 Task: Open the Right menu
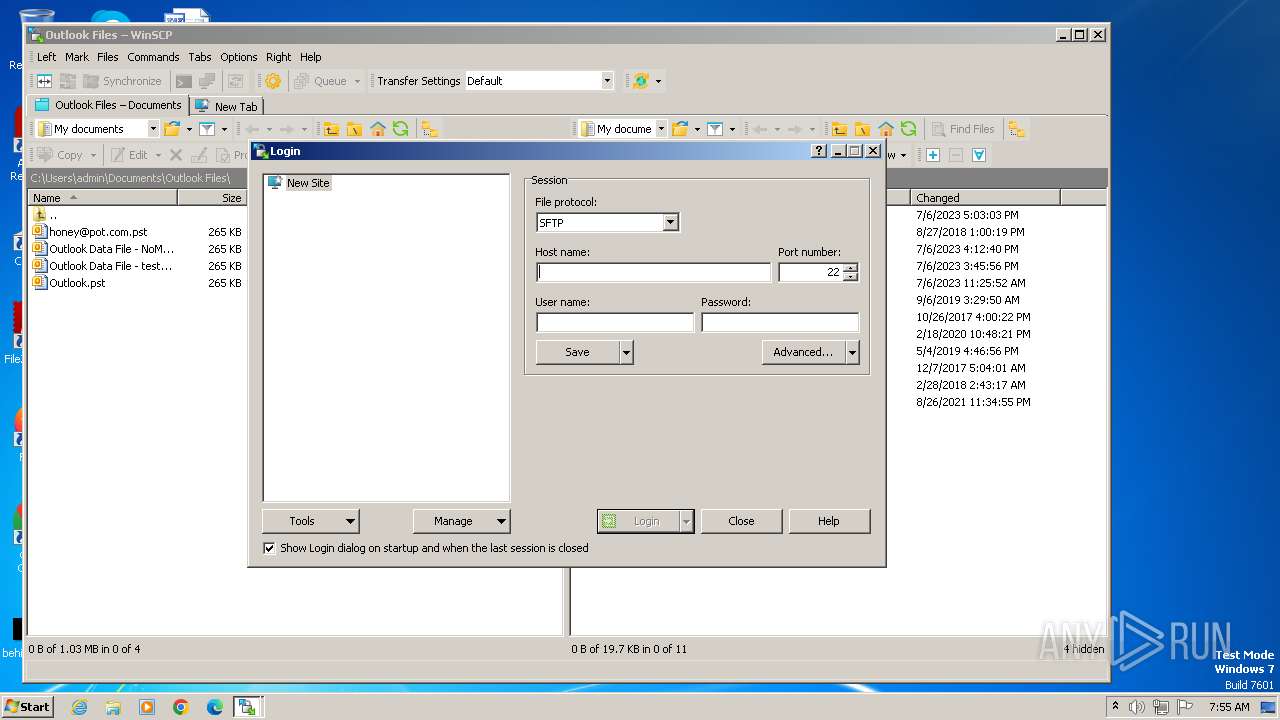click(279, 57)
